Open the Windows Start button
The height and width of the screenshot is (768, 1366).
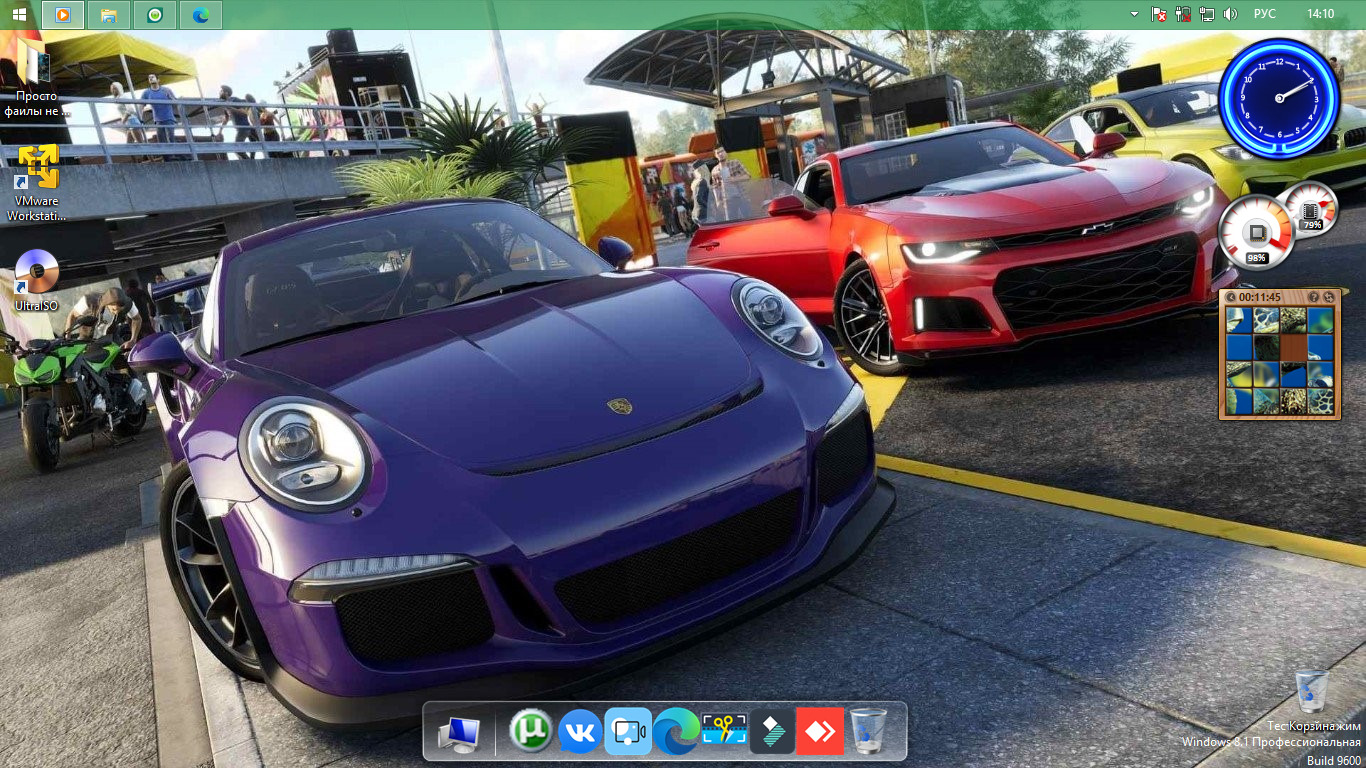pyautogui.click(x=19, y=14)
